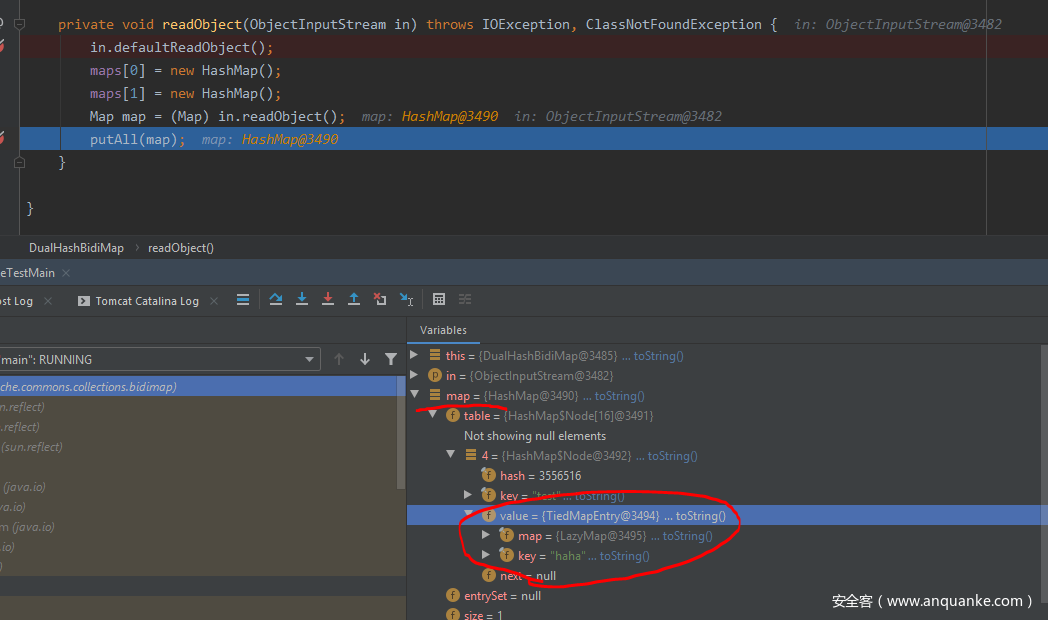Expand the map LazyMap@3495 node
This screenshot has width=1048, height=620.
tap(486, 535)
